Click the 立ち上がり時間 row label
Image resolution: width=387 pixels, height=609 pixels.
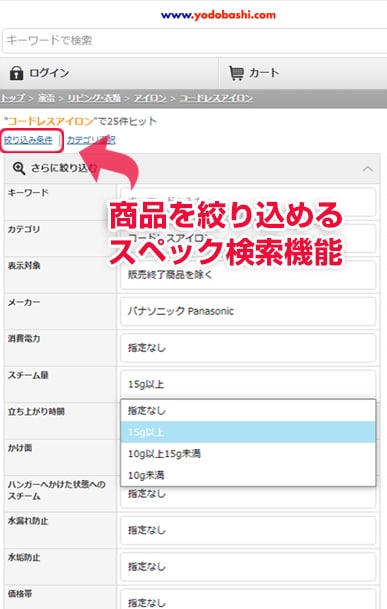[x=36, y=412]
